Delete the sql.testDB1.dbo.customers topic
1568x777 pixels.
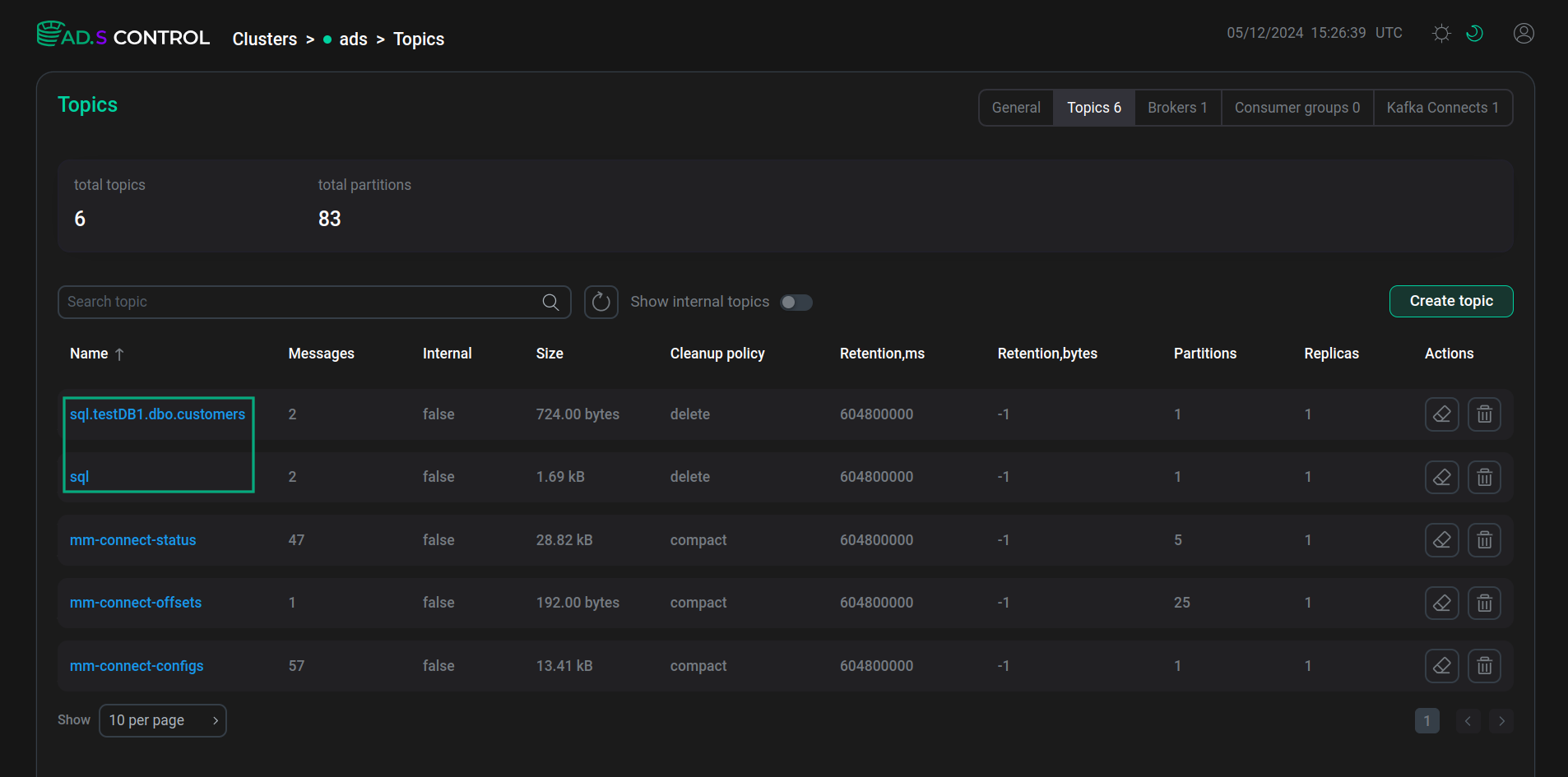tap(1485, 414)
